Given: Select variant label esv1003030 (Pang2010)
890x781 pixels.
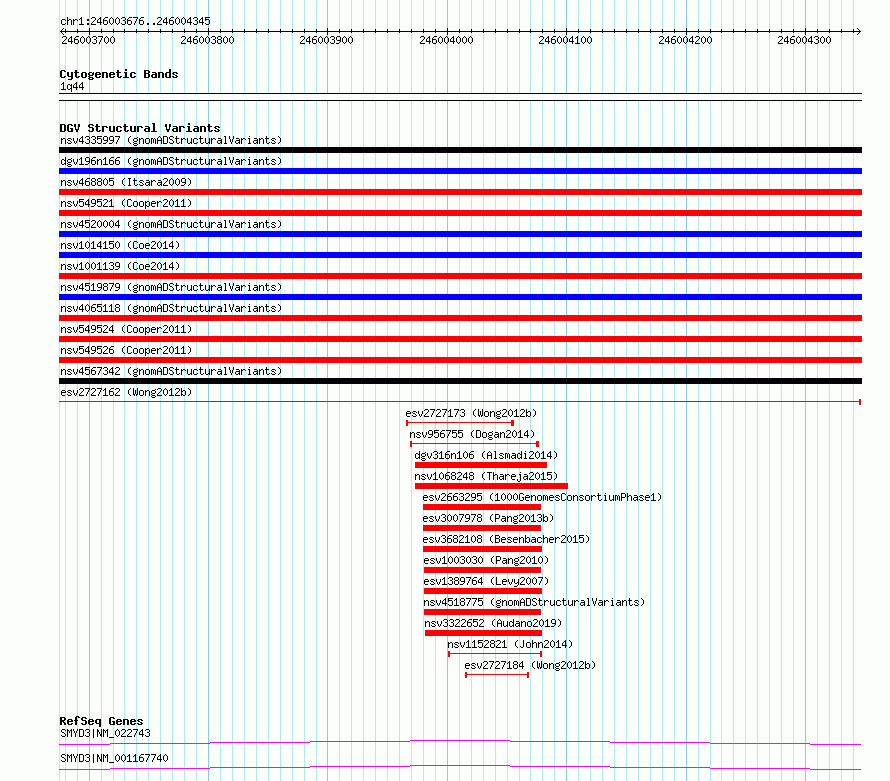Looking at the screenshot, I should (486, 560).
